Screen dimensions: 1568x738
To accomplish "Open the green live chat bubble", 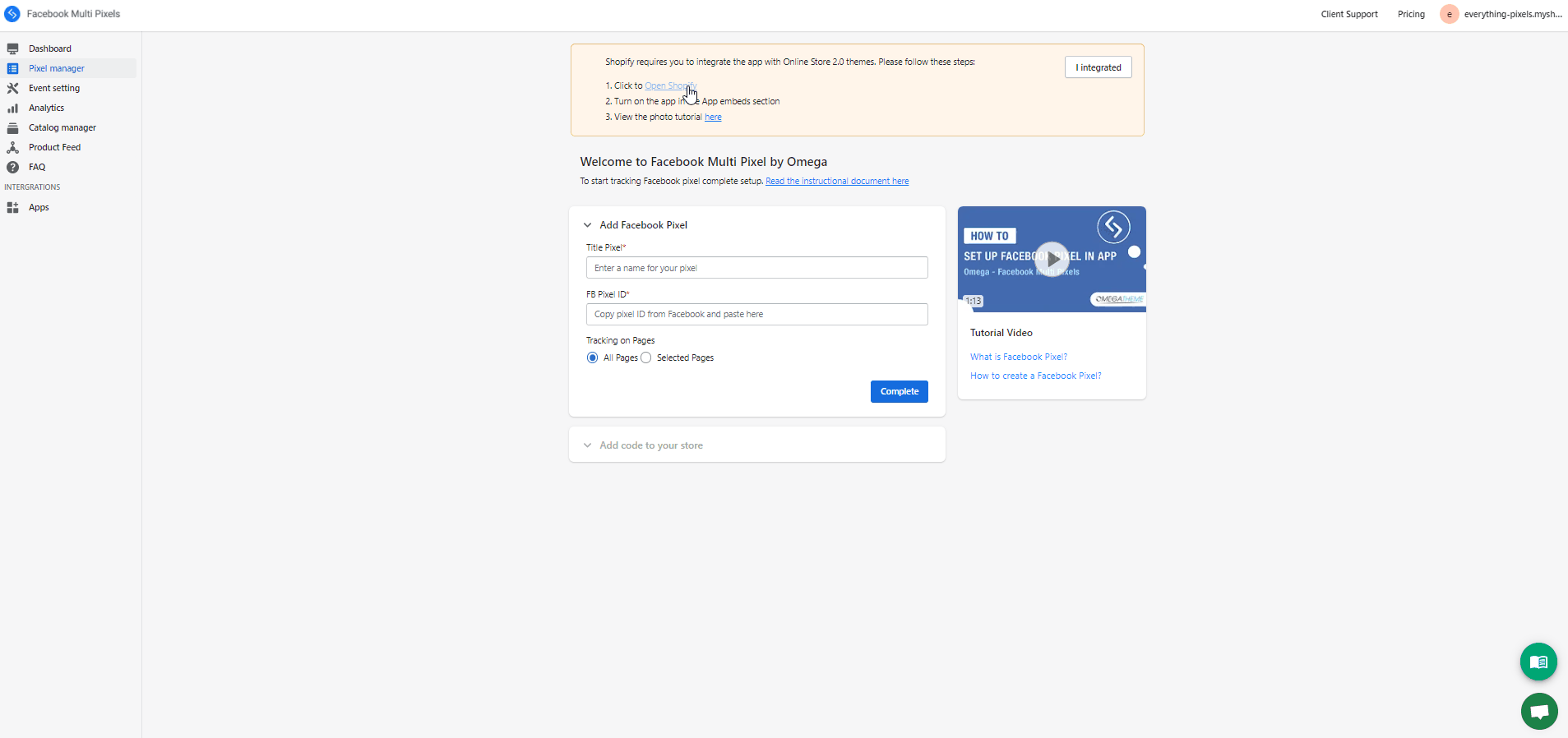I will 1539,711.
